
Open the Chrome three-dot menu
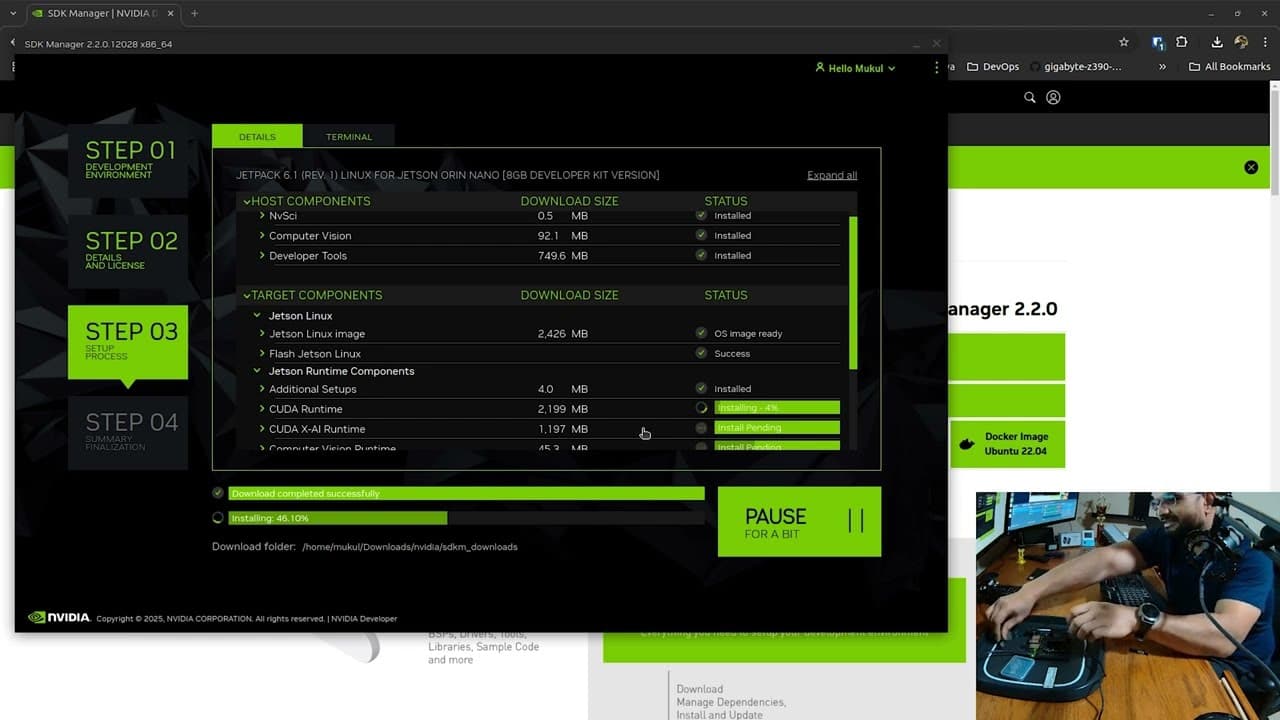pyautogui.click(x=1265, y=42)
